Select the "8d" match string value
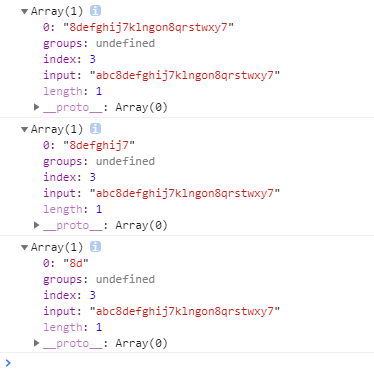 tap(76, 263)
